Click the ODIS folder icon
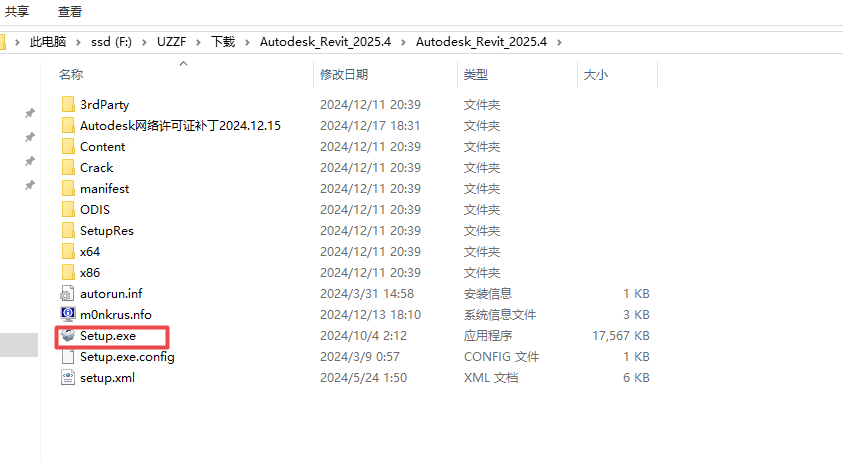Viewport: 843px width, 463px height. (x=68, y=210)
